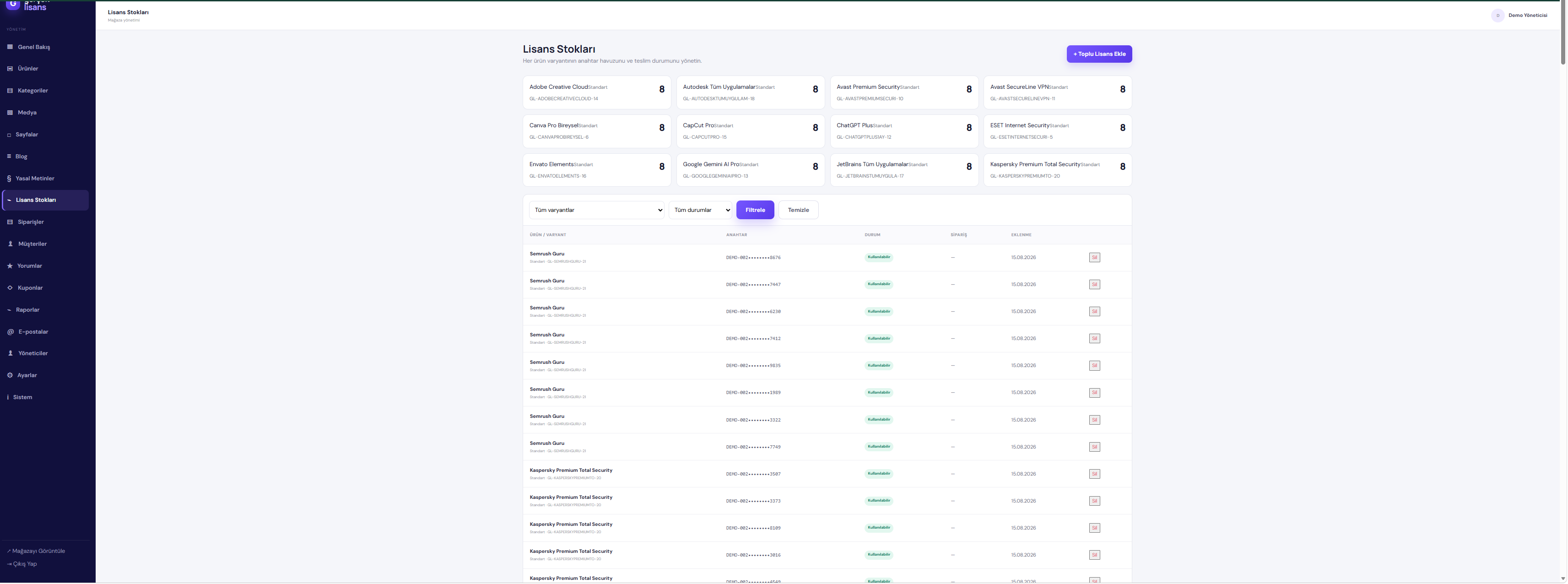Select the Avast SecureLine VPN stock card
This screenshot has width=1568, height=584.
(x=1058, y=92)
